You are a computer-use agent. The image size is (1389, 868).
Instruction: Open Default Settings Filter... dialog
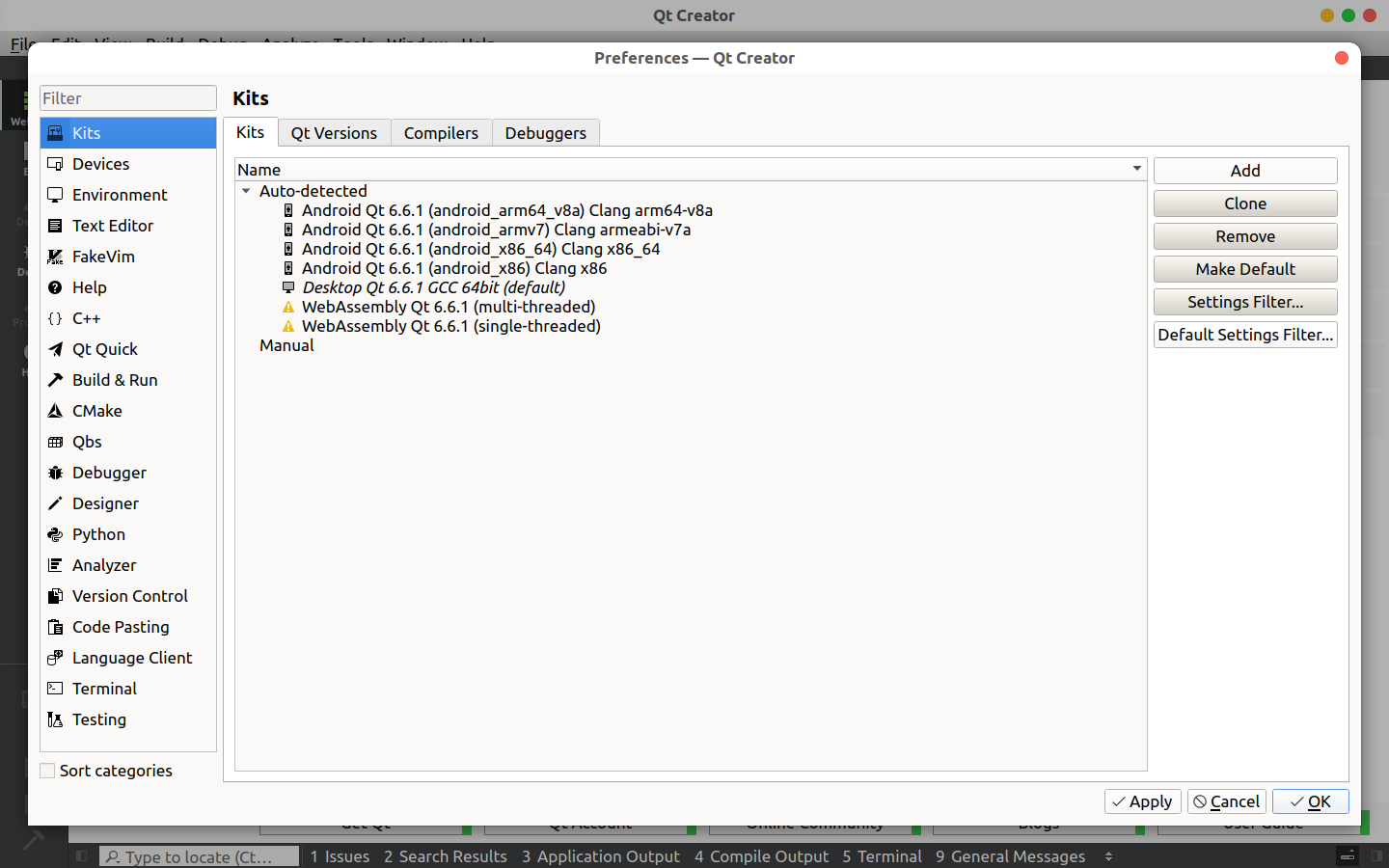1245,335
